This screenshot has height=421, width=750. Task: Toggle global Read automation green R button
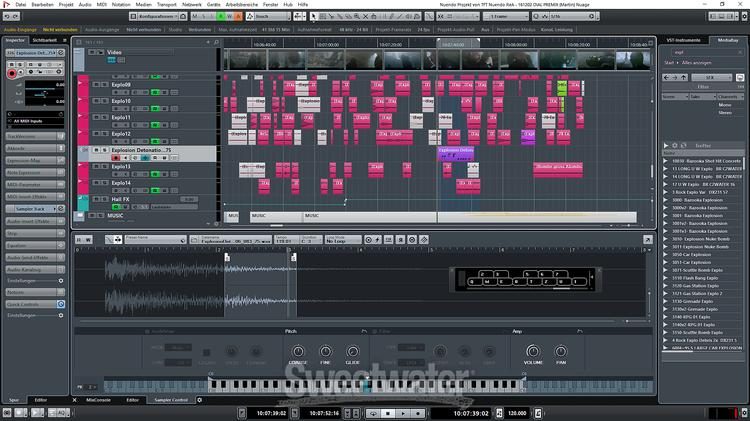coord(221,16)
